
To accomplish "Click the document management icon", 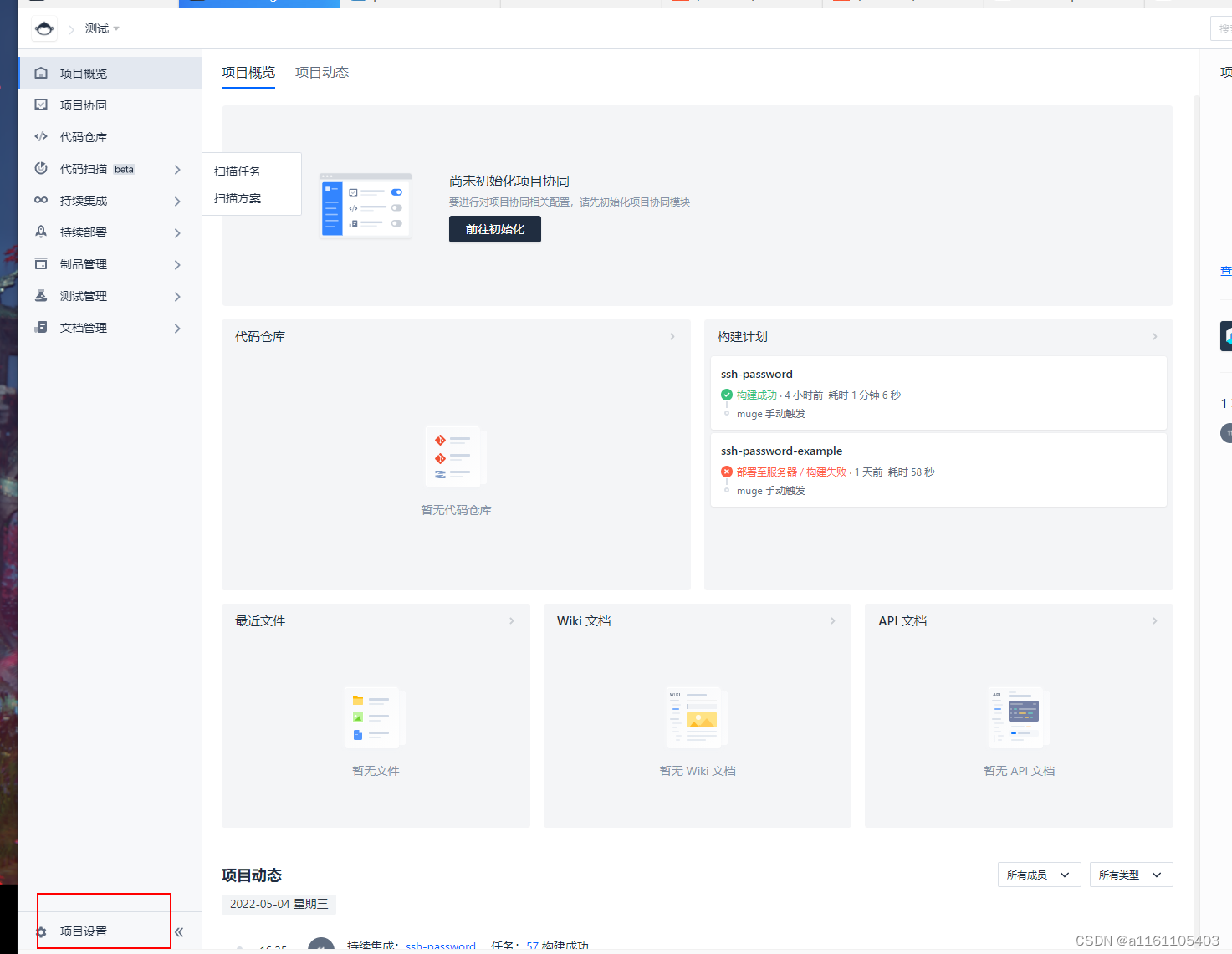I will pyautogui.click(x=41, y=327).
